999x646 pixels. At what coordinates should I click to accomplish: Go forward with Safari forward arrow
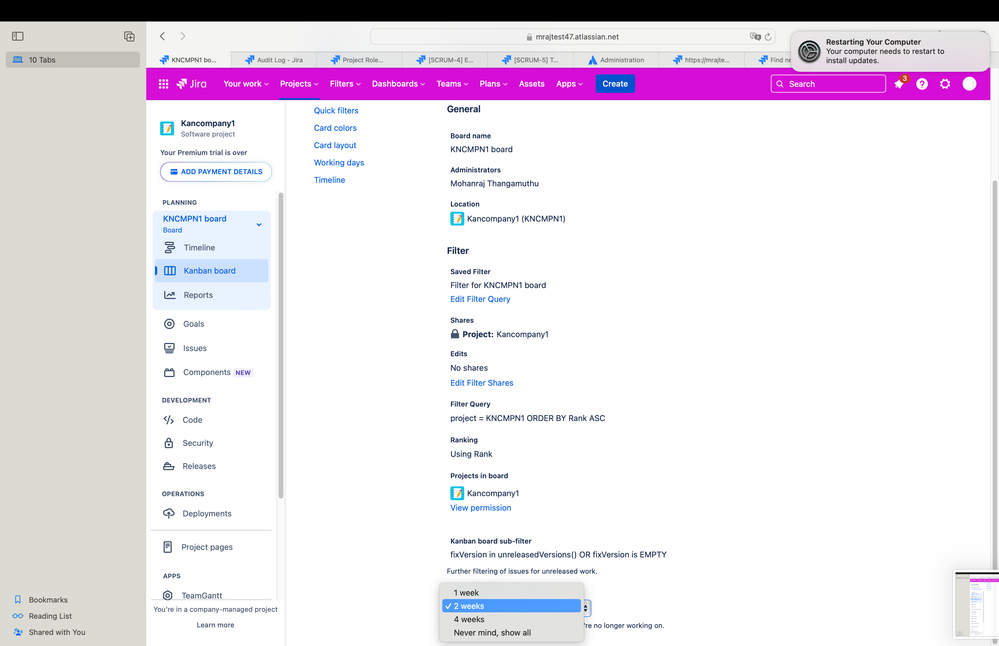183,36
